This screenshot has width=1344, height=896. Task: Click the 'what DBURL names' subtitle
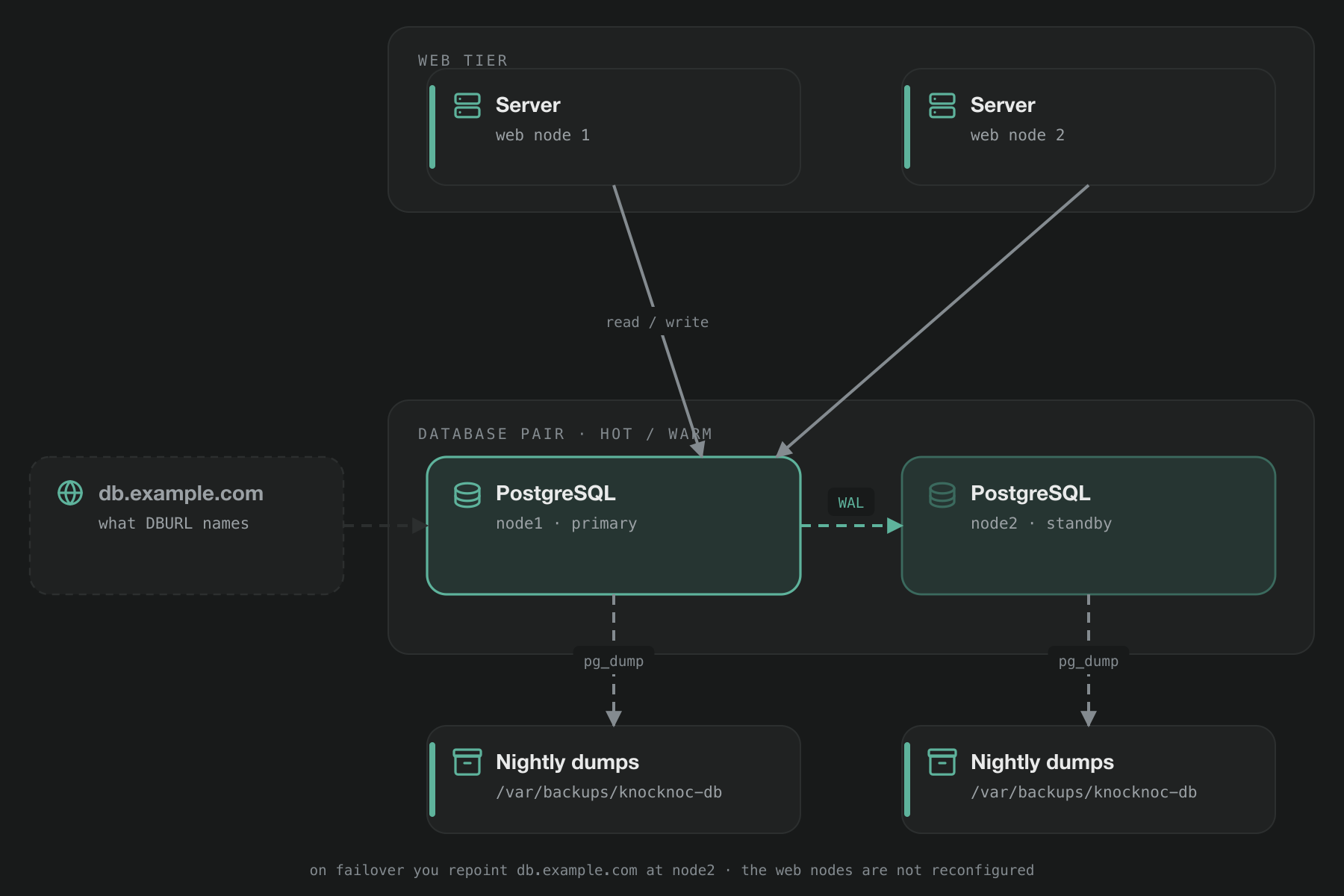tap(174, 523)
